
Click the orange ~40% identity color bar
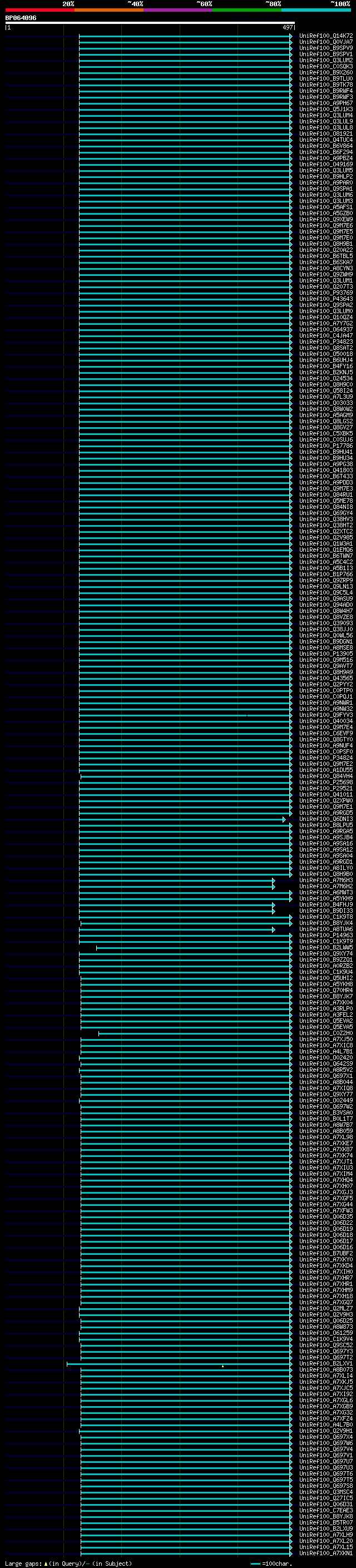click(109, 10)
